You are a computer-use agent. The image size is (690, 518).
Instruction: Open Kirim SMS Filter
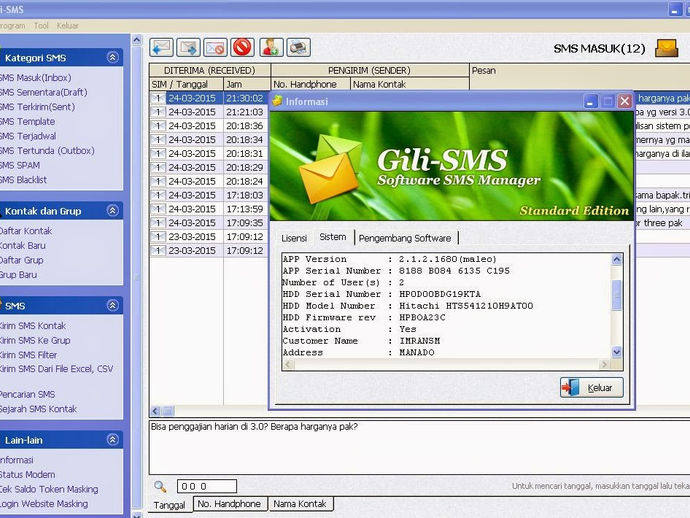[x=29, y=355]
